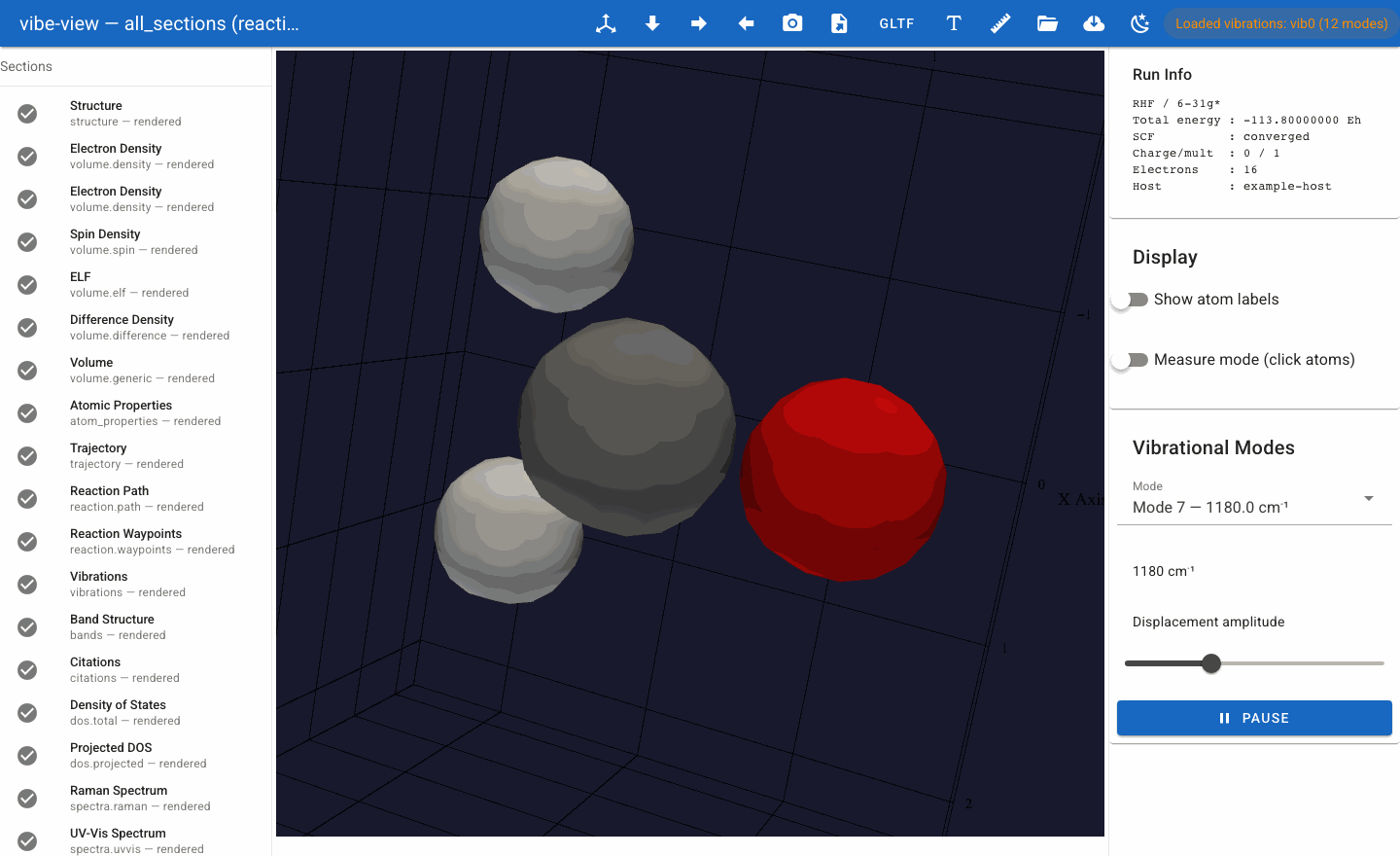Open a file with the folder icon
The image size is (1400, 856).
point(1047,23)
